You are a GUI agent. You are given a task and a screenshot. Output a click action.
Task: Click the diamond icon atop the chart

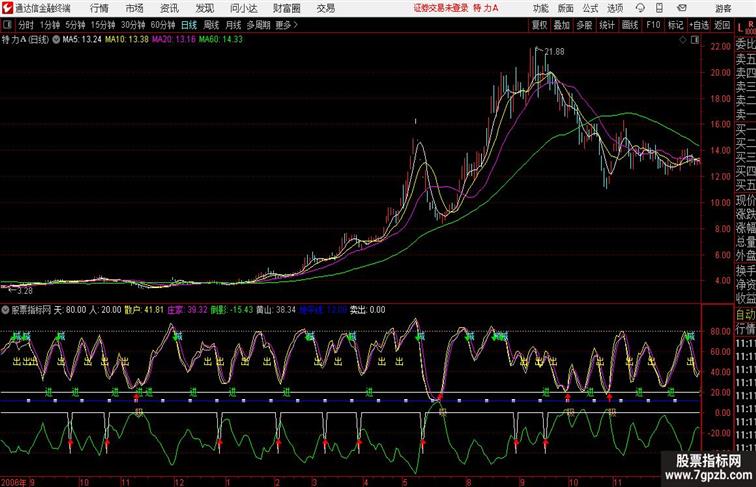click(683, 40)
